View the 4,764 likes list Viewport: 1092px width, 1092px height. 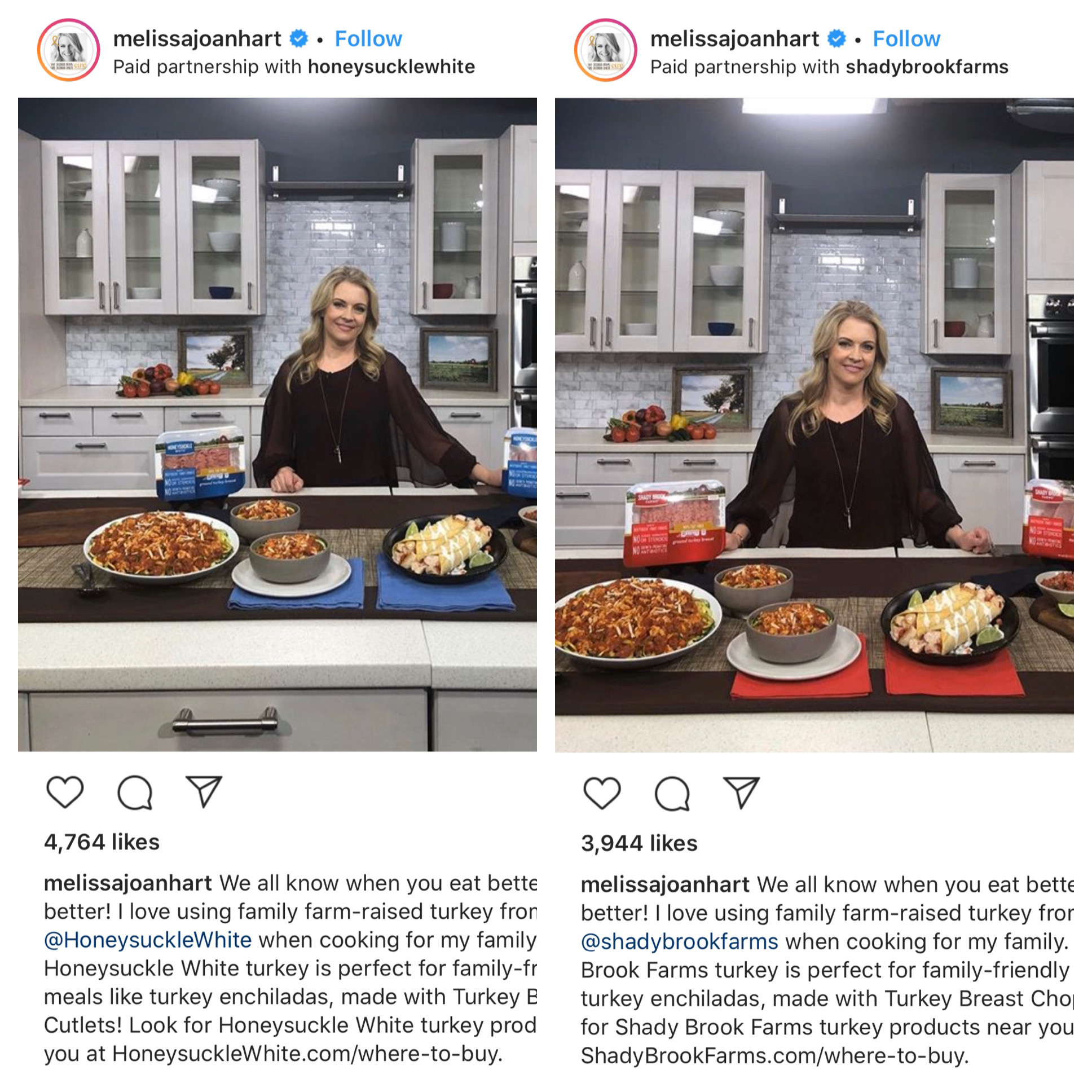tap(102, 842)
